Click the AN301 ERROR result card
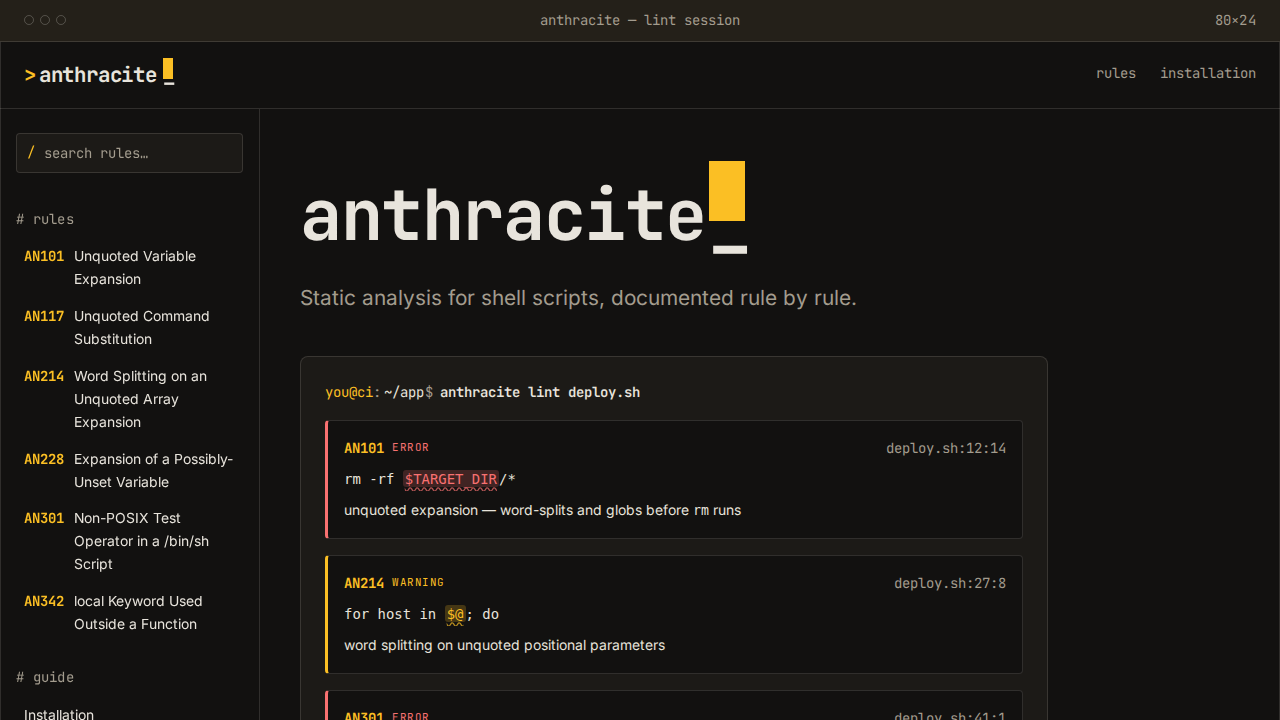The width and height of the screenshot is (1280, 720). [674, 706]
